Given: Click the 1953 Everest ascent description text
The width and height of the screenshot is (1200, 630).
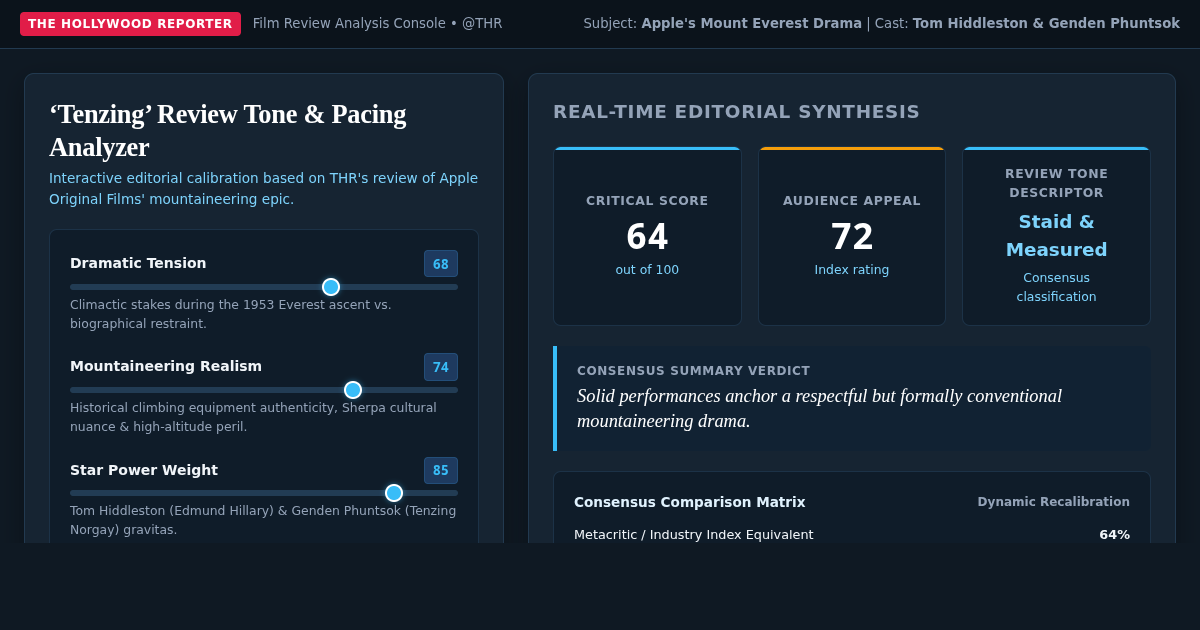Looking at the screenshot, I should pyautogui.click(x=231, y=314).
